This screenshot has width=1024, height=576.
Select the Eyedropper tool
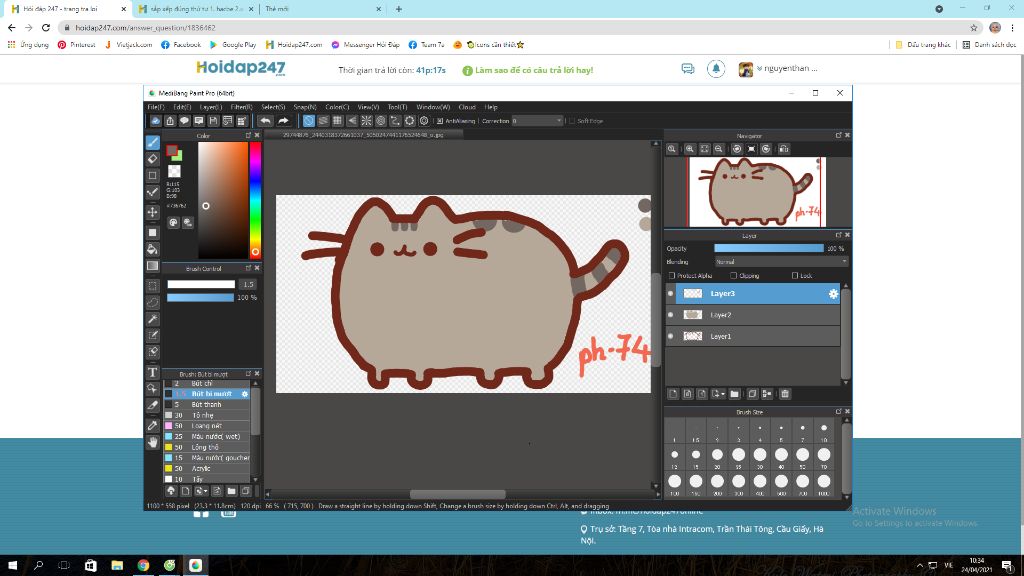153,425
